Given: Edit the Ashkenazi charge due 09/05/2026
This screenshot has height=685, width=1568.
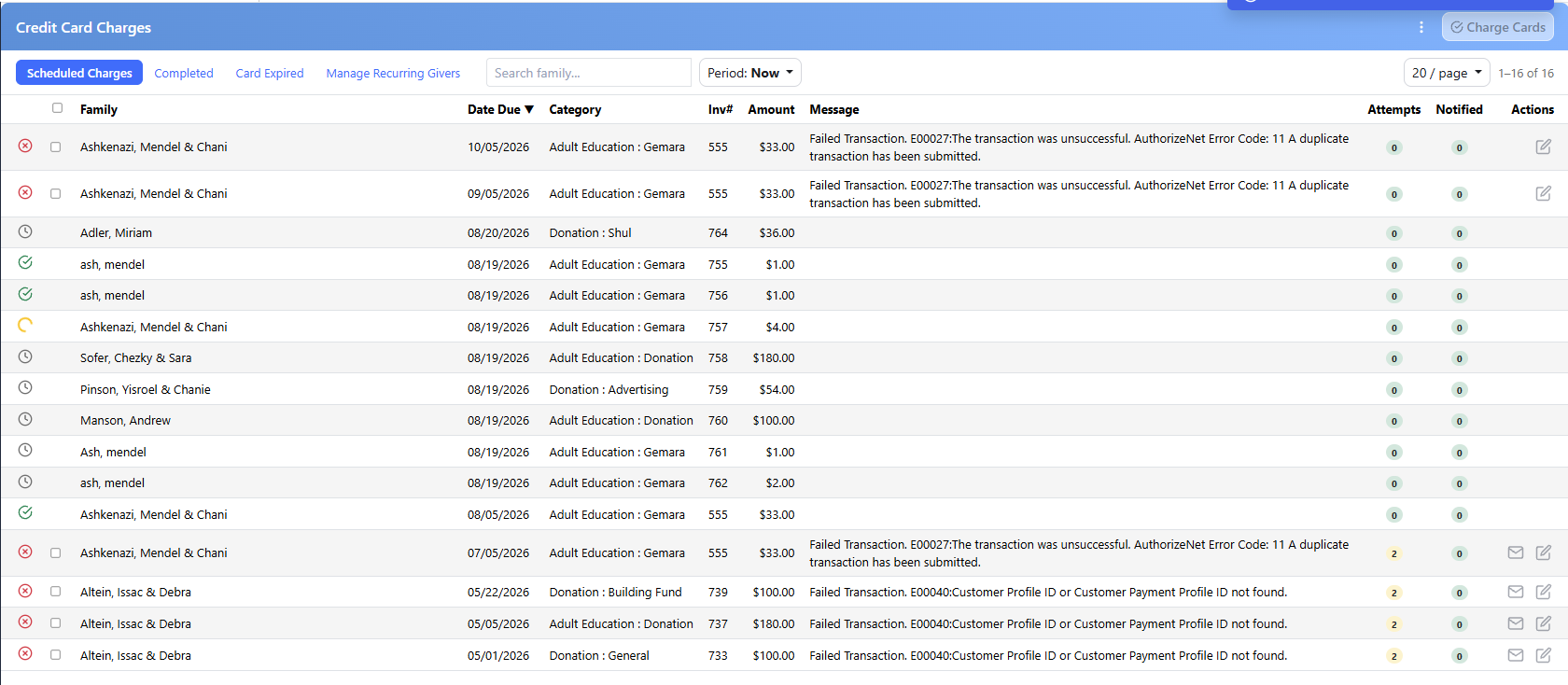Looking at the screenshot, I should [x=1544, y=193].
